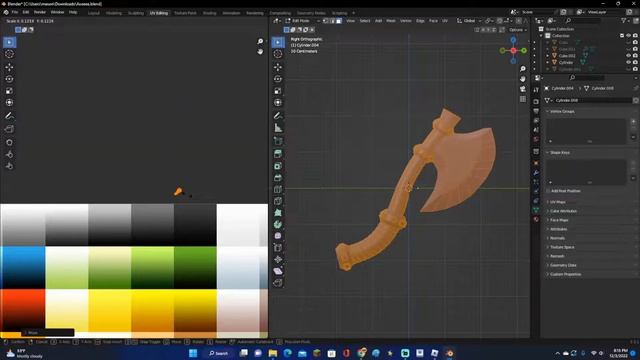This screenshot has width=640, height=360.
Task: Select the Scale tool in the UV editor toolbar
Action: (x=9, y=91)
